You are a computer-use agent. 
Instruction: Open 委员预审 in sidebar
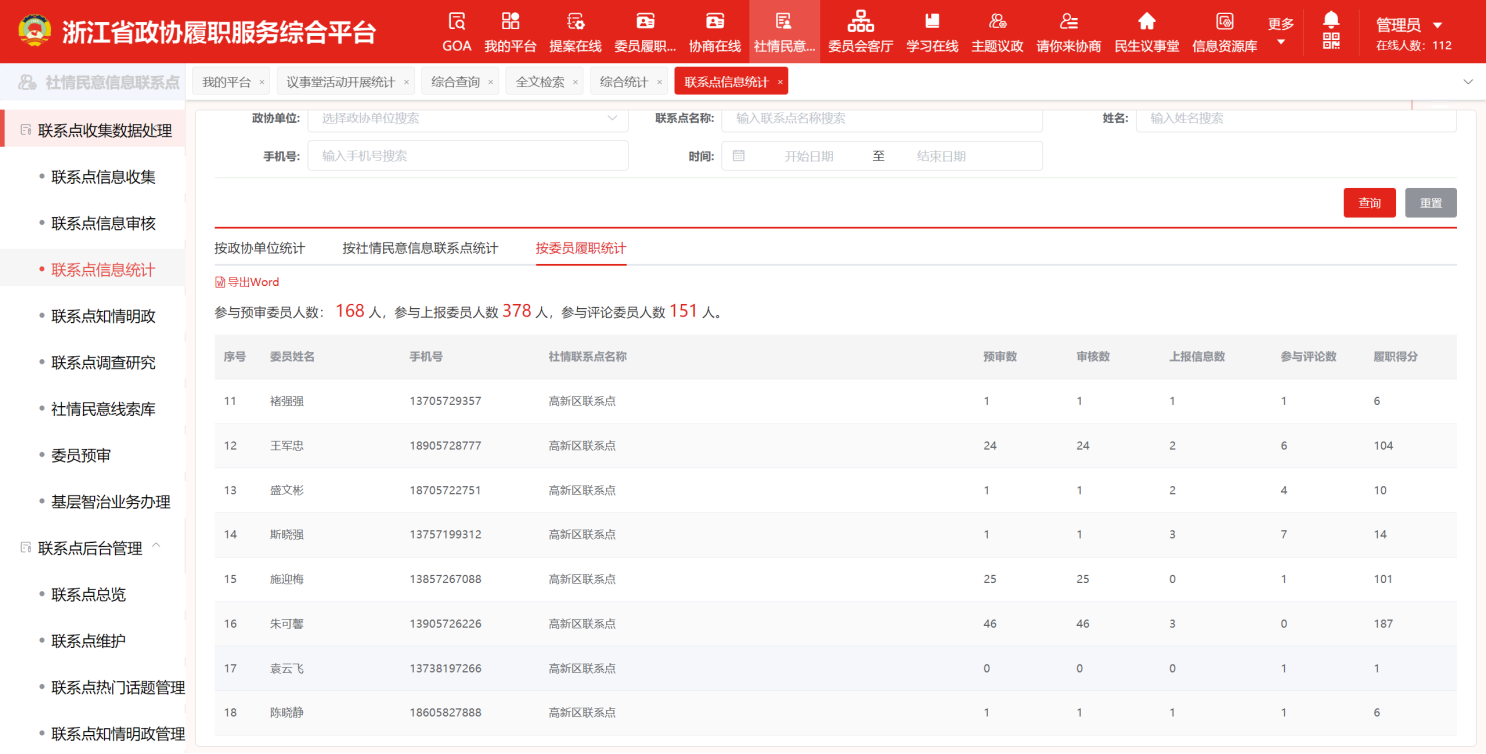click(x=81, y=455)
